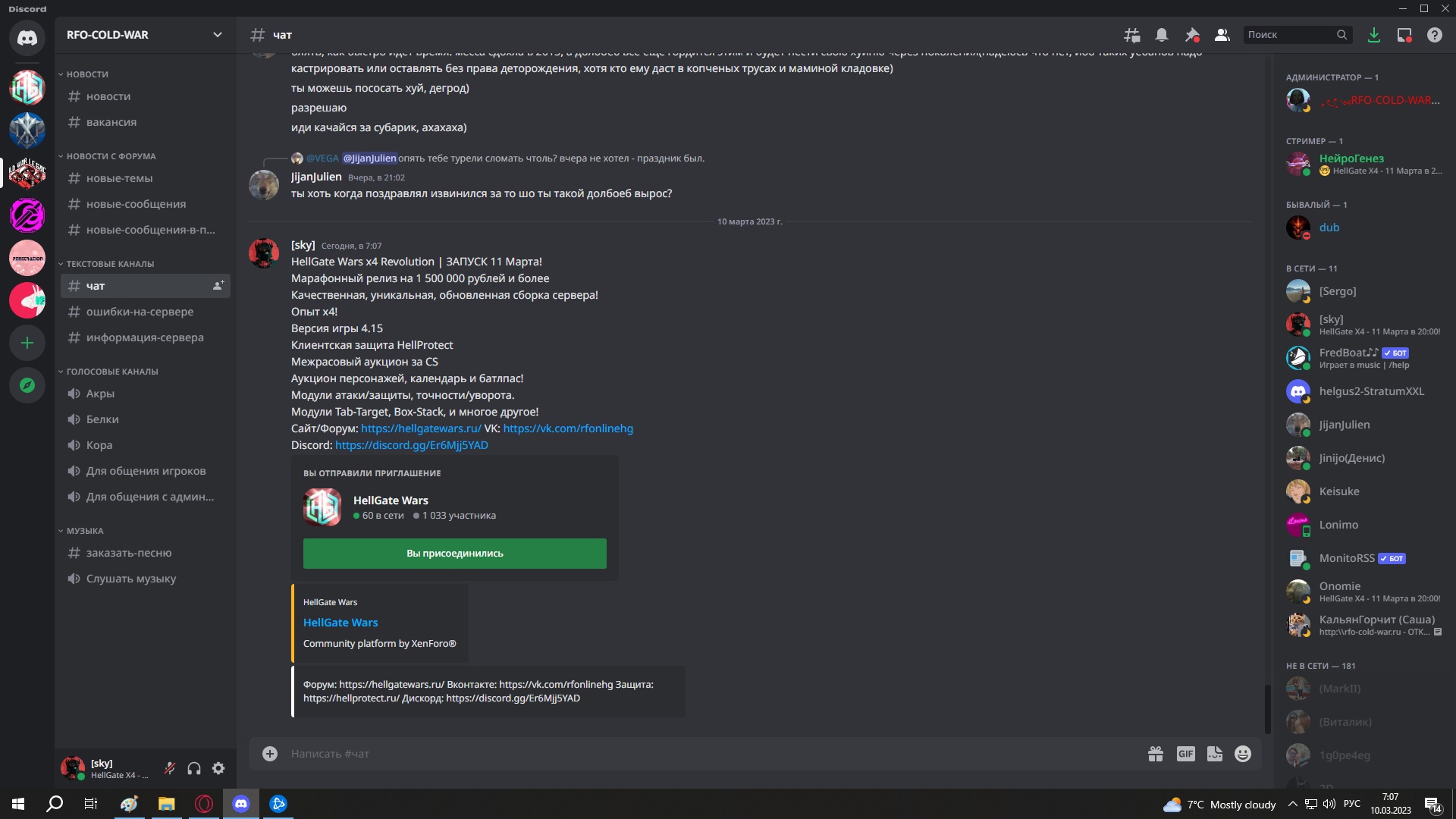Image resolution: width=1456 pixels, height=819 pixels.
Task: Open the purple crossed-circle server icon
Action: pyautogui.click(x=27, y=215)
